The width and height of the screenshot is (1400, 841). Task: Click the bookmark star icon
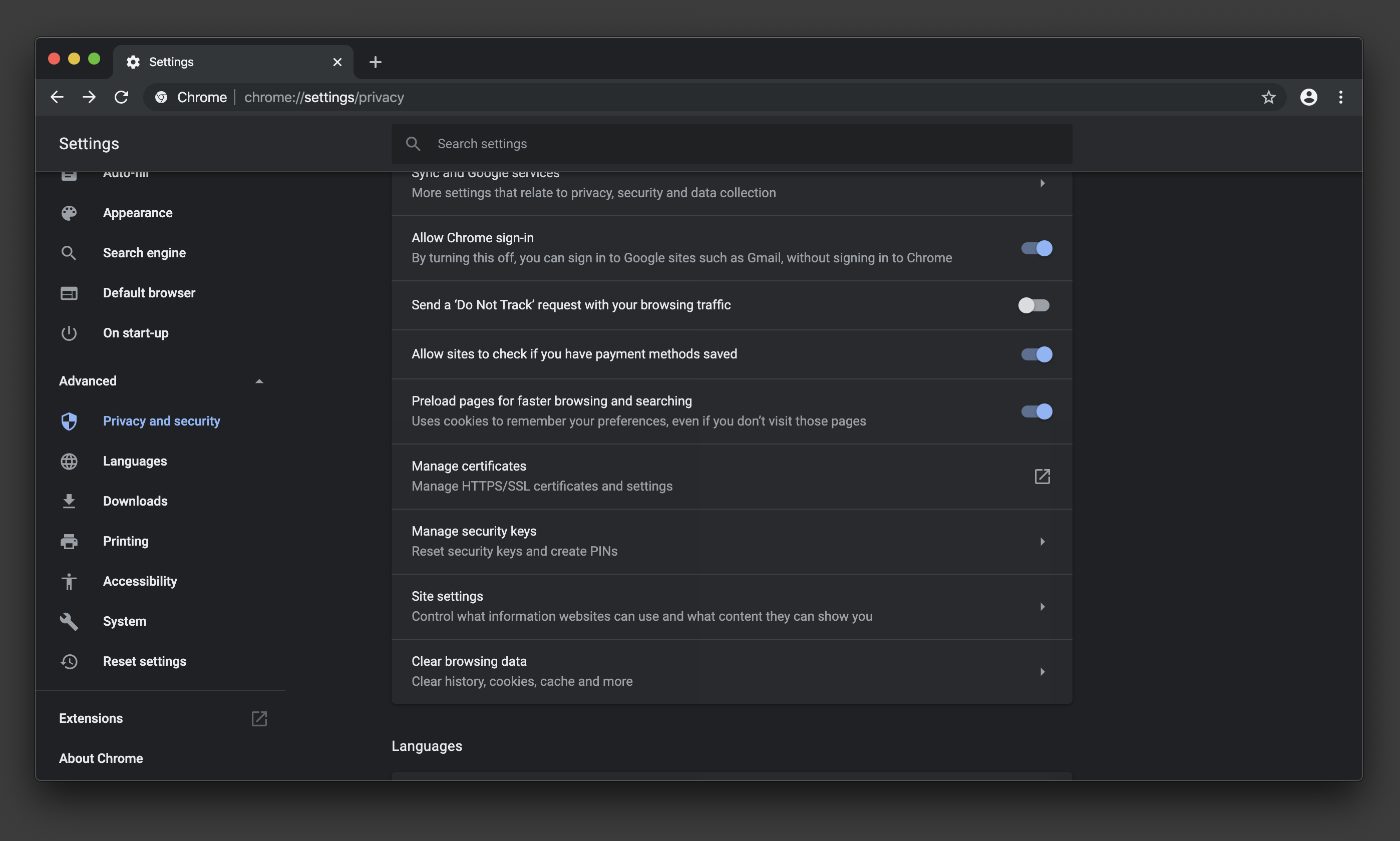tap(1268, 97)
